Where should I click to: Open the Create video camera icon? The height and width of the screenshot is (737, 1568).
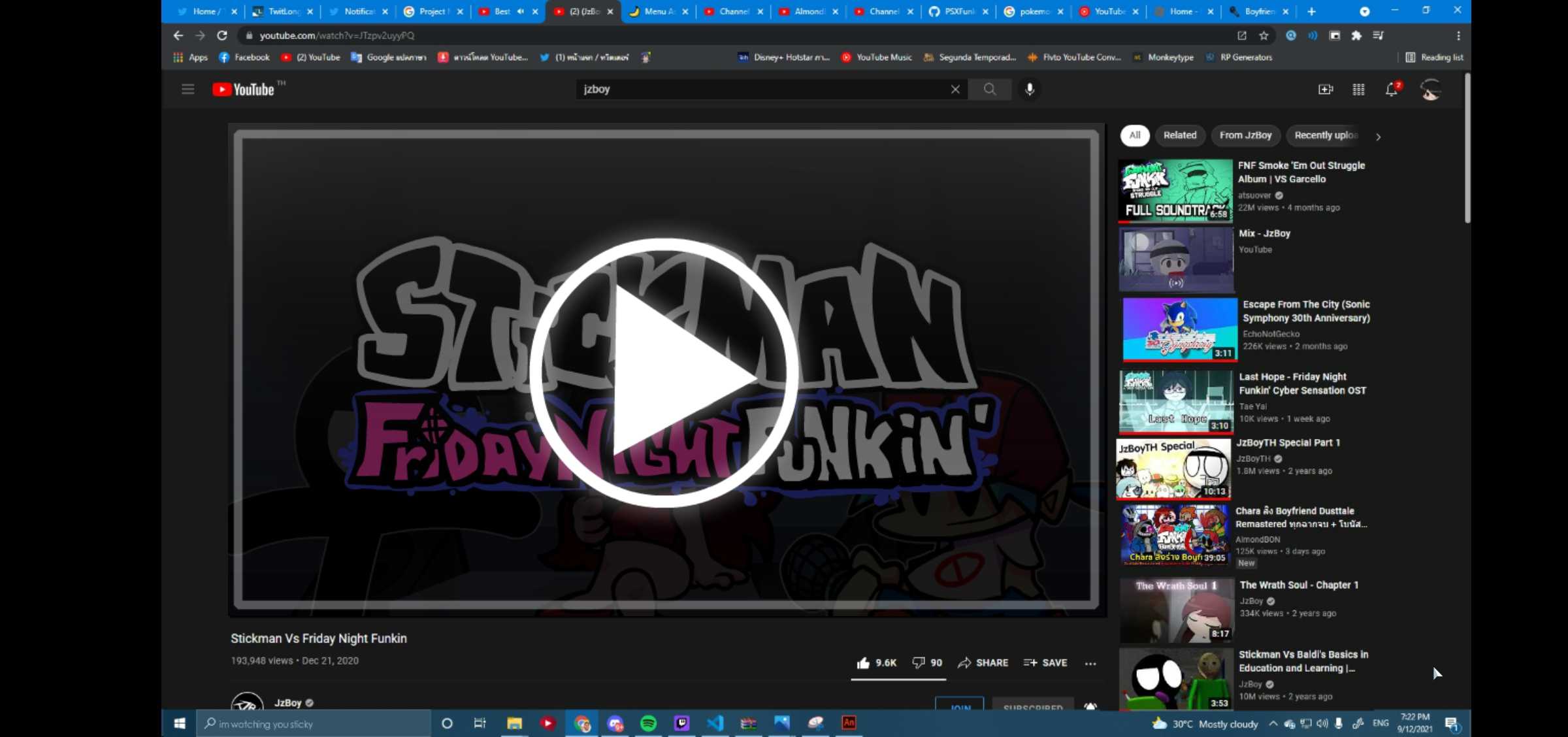point(1325,89)
